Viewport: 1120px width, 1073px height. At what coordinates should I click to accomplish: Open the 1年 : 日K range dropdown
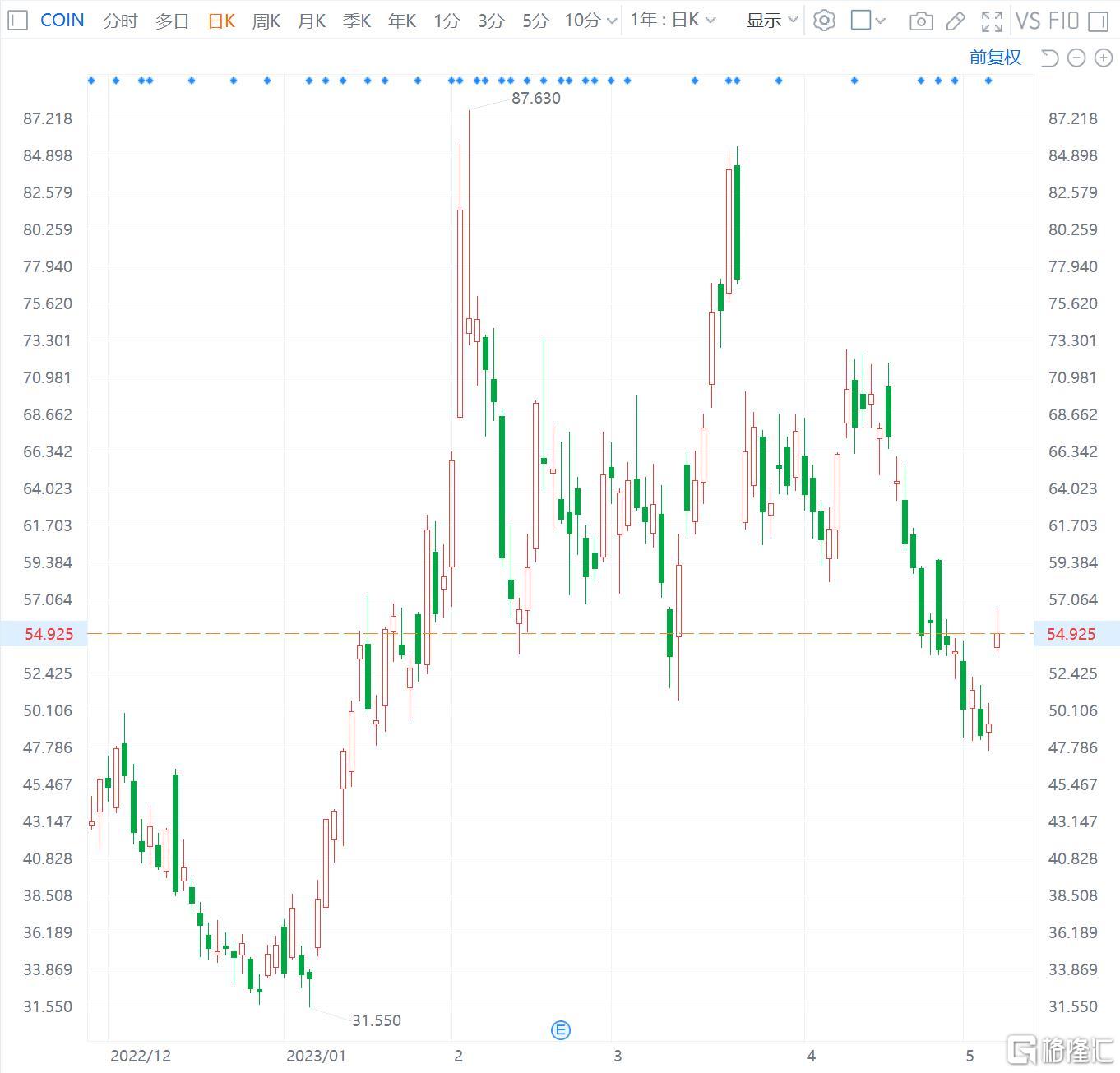point(673,20)
